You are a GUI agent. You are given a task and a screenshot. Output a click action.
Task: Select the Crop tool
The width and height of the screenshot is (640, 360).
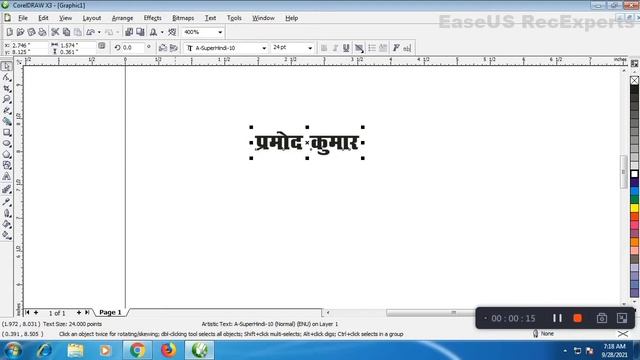pos(7,89)
